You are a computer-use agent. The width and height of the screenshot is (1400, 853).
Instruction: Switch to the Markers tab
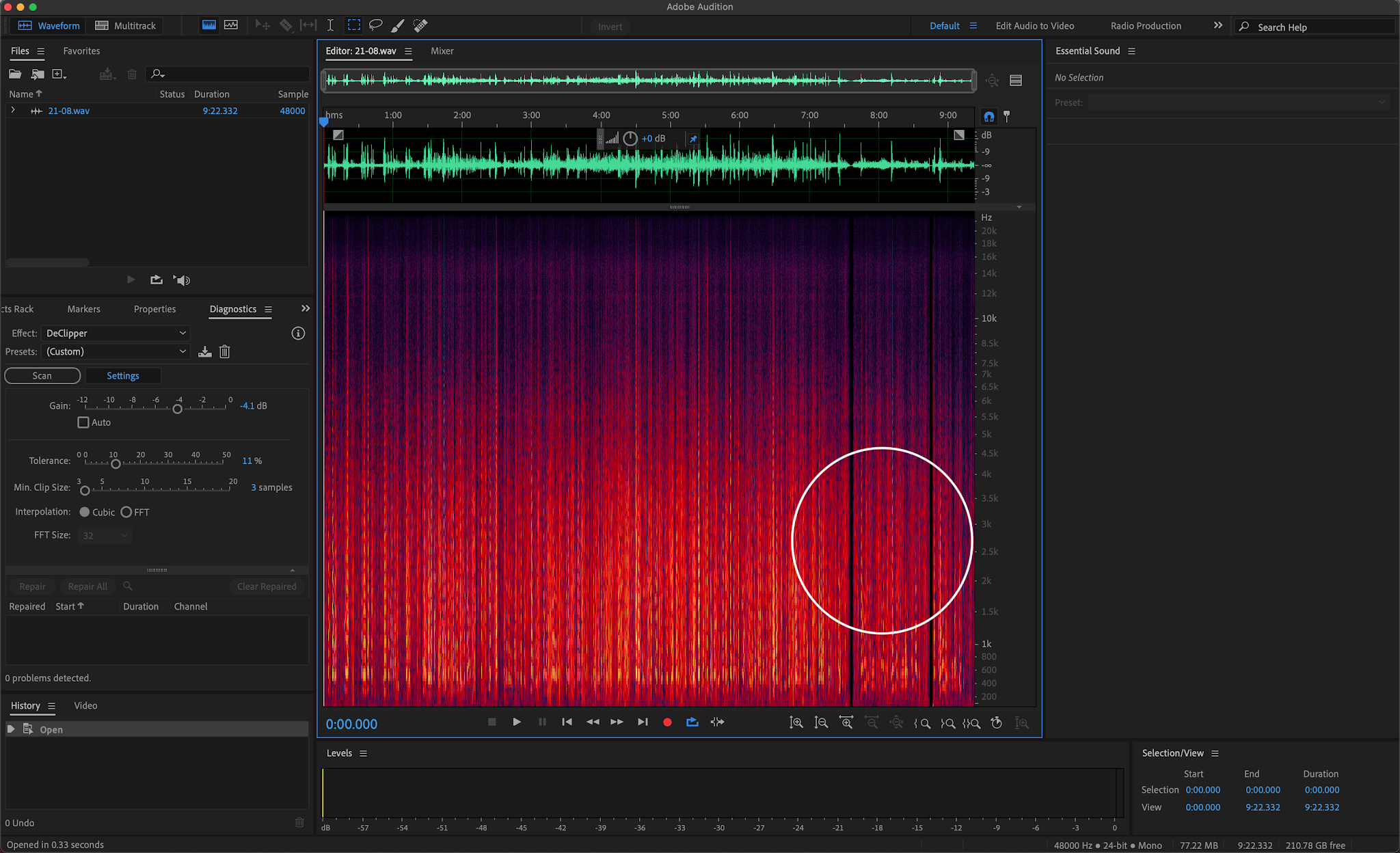coord(83,309)
